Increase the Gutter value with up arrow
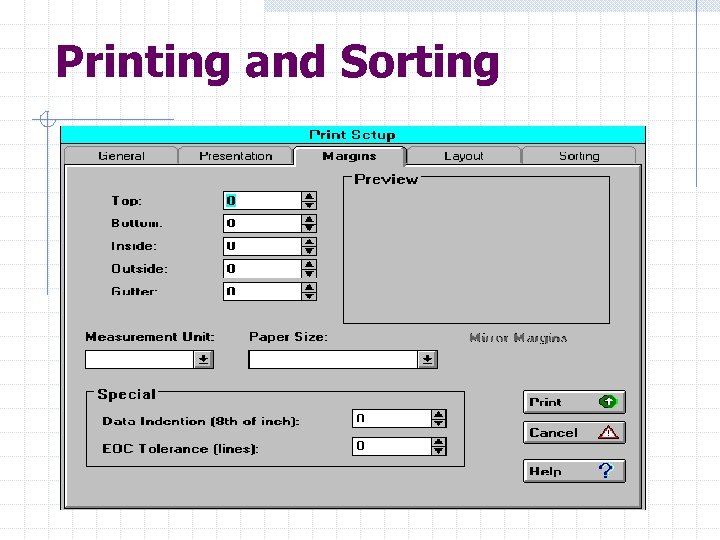 [x=309, y=287]
